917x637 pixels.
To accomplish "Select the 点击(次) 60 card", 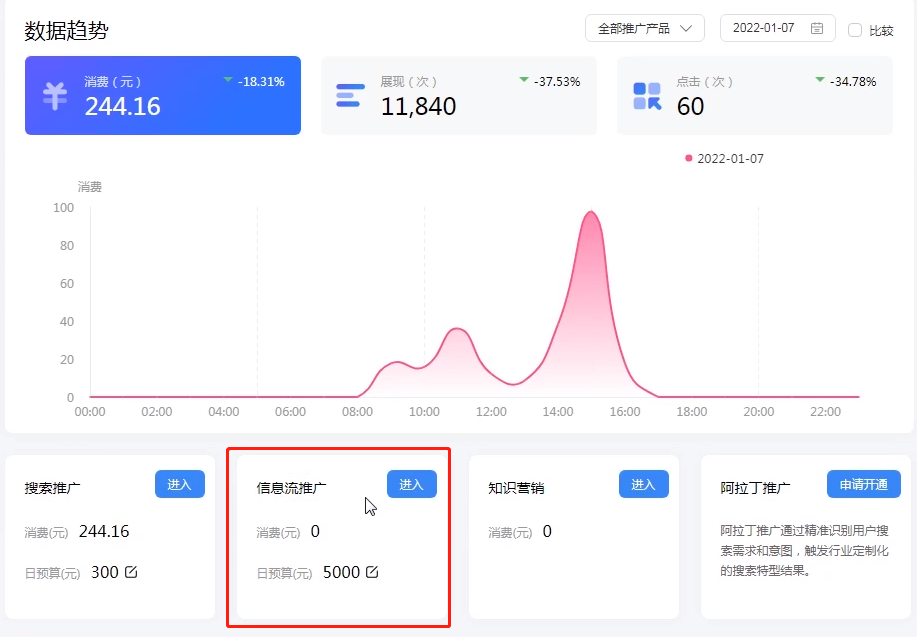I will pyautogui.click(x=754, y=95).
